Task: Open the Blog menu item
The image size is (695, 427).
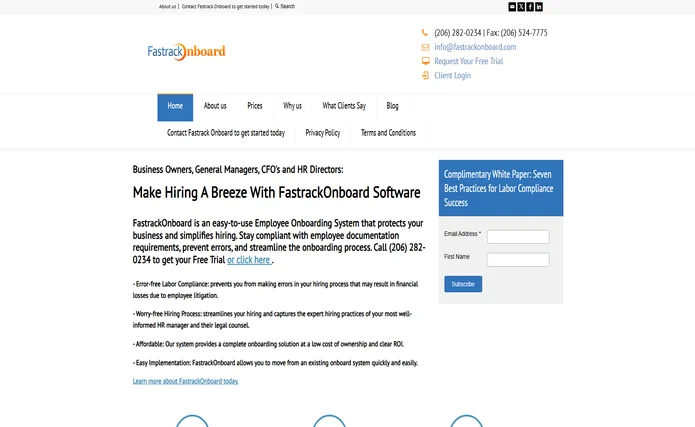Action: 392,106
